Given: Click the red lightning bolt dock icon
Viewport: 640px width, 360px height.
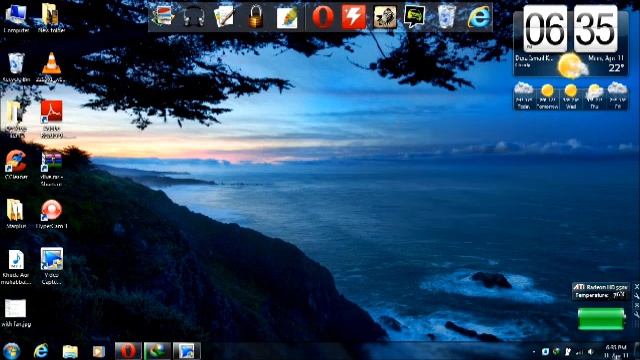Looking at the screenshot, I should tap(353, 17).
